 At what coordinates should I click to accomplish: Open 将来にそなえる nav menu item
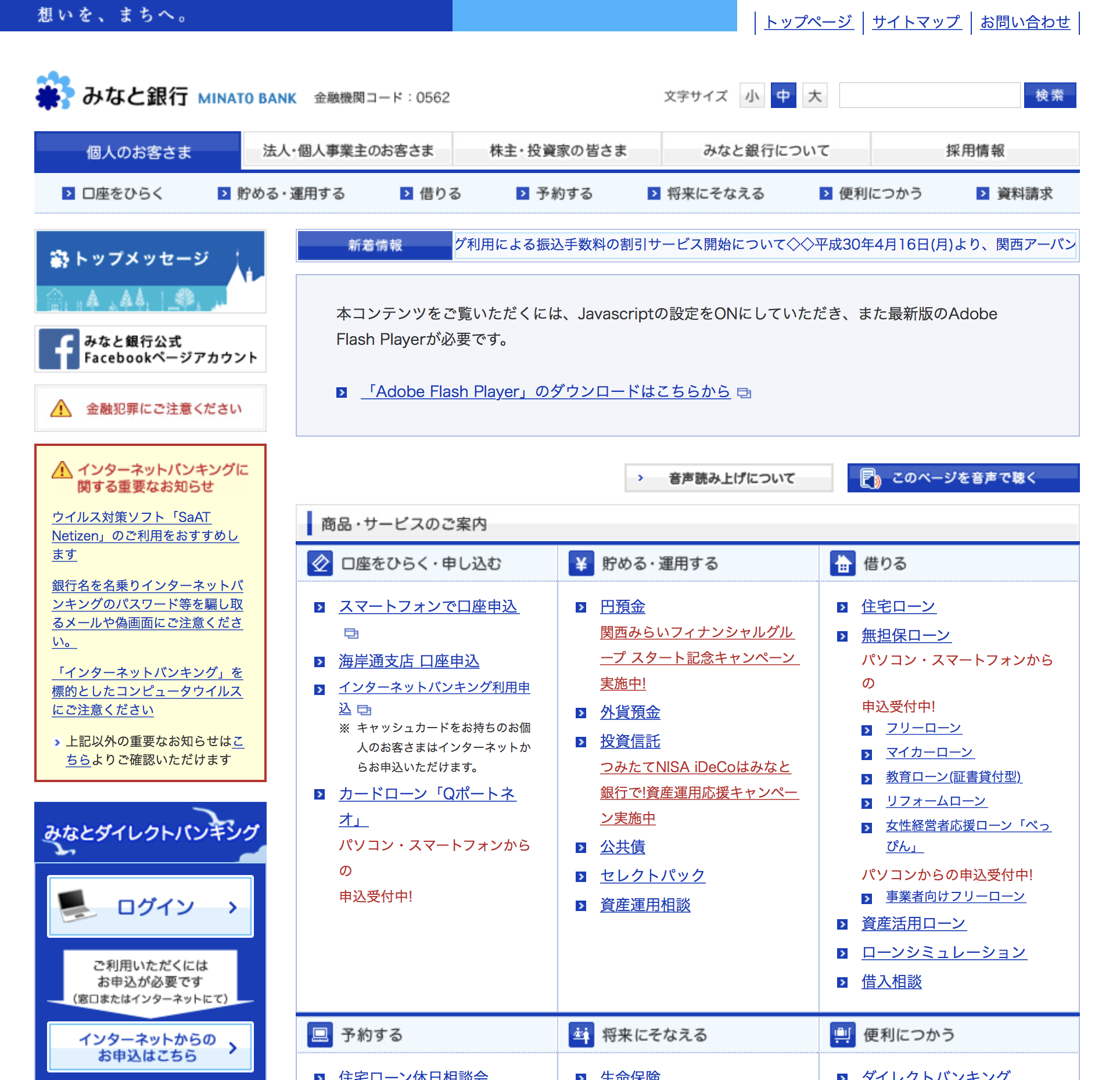click(x=706, y=193)
